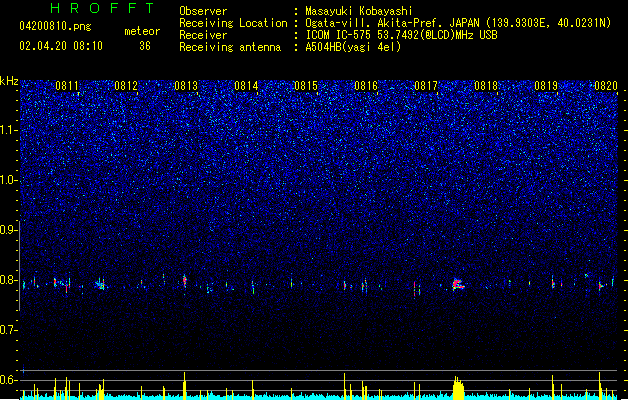
Task: Click the kHz axis unit label
Action: coord(9,81)
